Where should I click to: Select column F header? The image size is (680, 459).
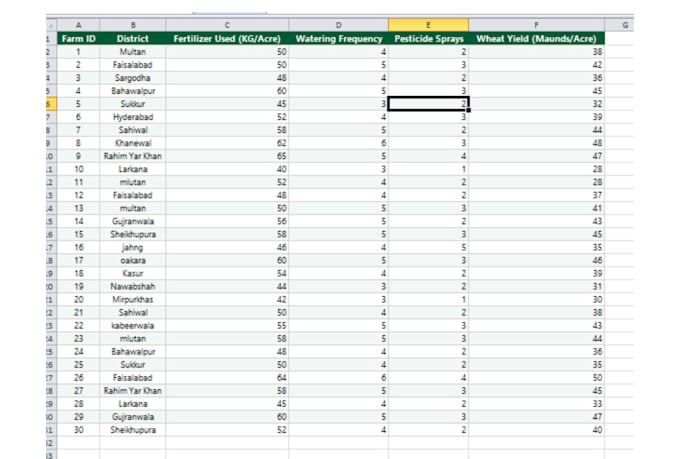coord(536,25)
